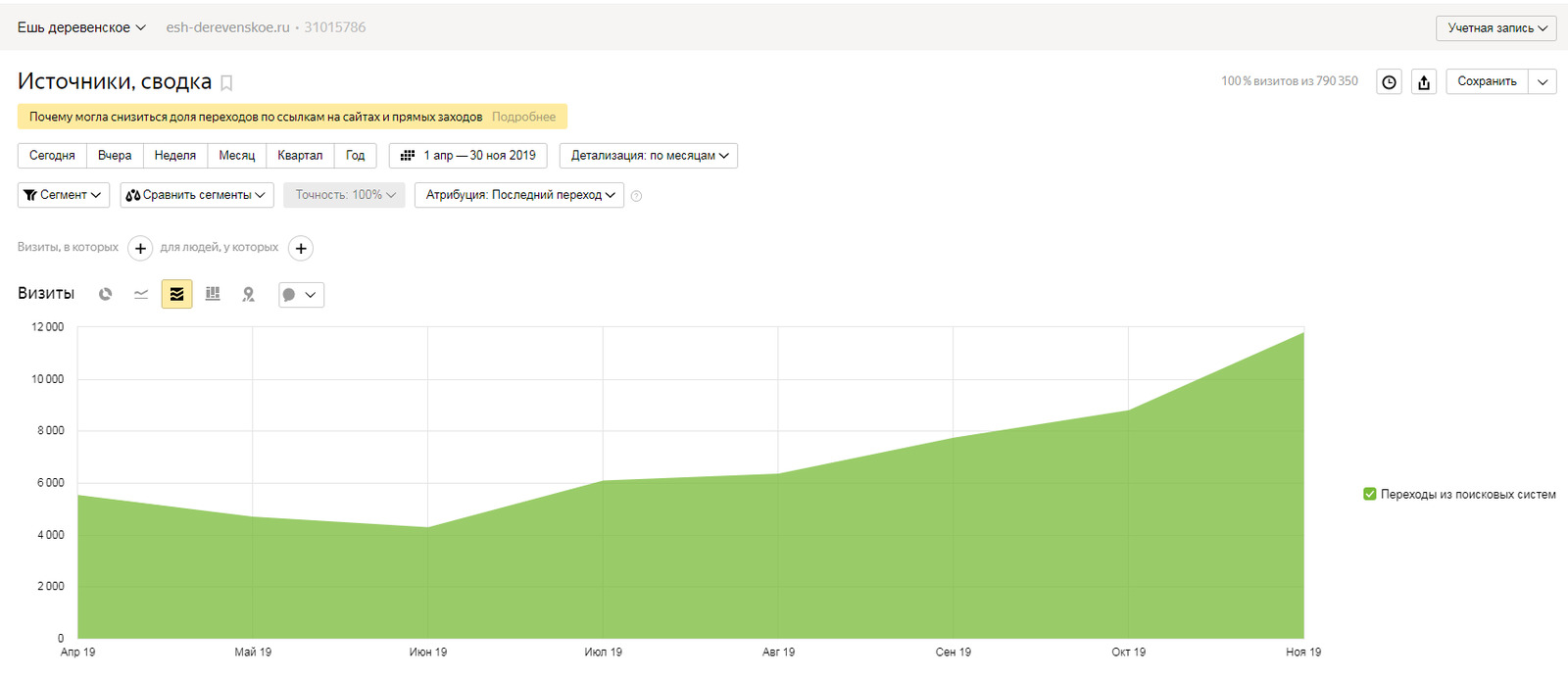Click the clock scheduling icon
1568x677 pixels.
pos(1389,82)
